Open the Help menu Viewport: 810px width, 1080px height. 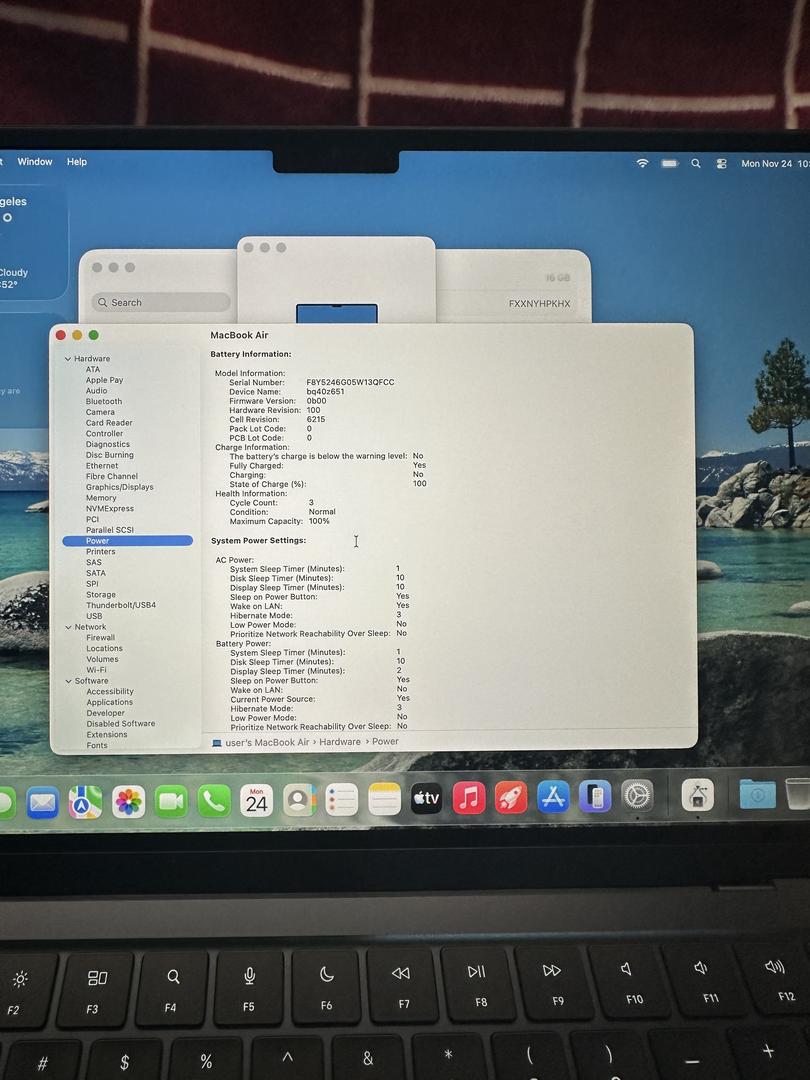click(x=77, y=162)
